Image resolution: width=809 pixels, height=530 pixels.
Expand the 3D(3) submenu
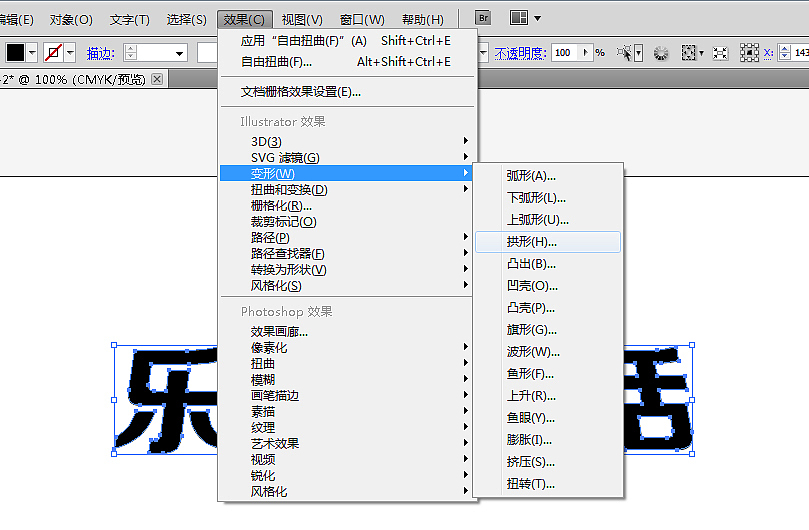point(346,141)
